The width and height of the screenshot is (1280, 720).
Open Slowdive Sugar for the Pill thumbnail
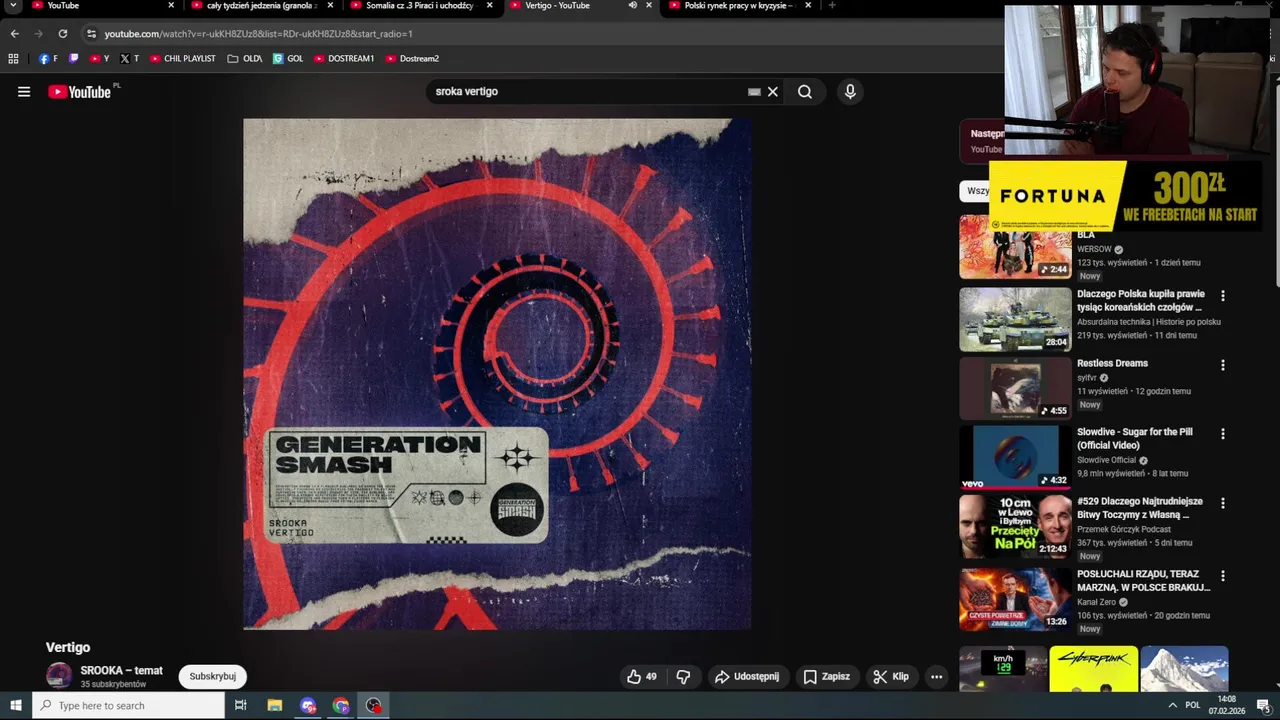1015,457
